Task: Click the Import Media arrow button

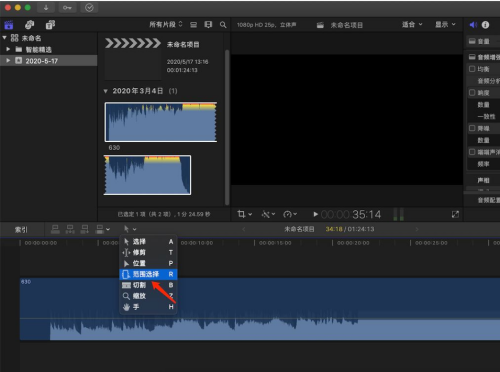Action: click(46, 8)
